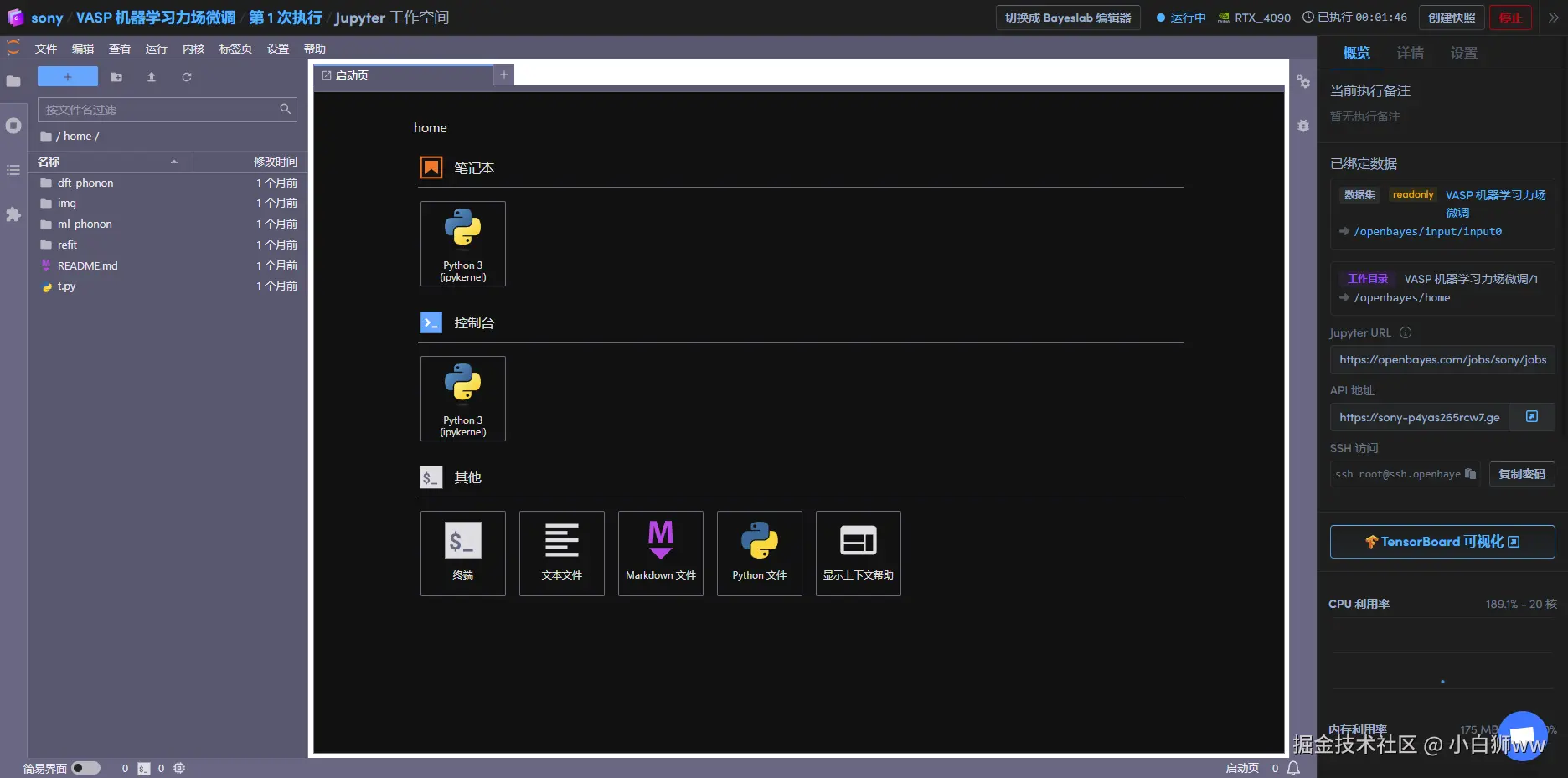The height and width of the screenshot is (778, 1568).
Task: Click the 创建快照 button
Action: tap(1452, 18)
